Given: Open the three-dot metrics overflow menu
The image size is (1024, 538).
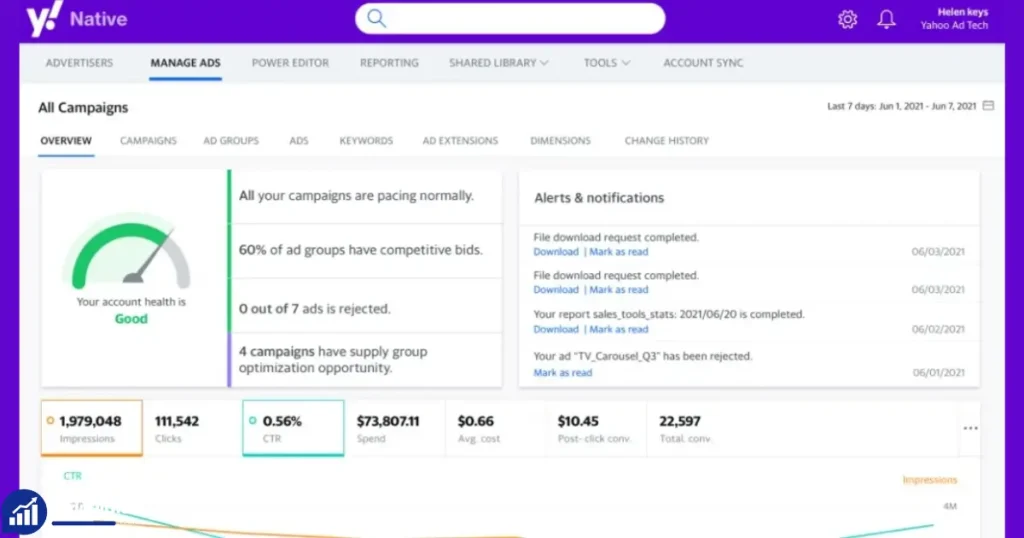Looking at the screenshot, I should click(970, 428).
